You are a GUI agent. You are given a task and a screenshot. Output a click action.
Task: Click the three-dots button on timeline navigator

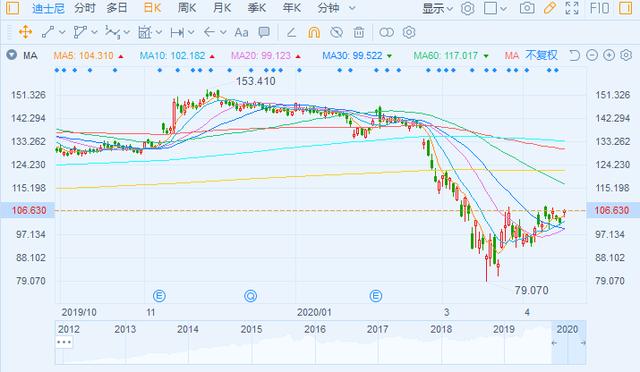[64, 342]
